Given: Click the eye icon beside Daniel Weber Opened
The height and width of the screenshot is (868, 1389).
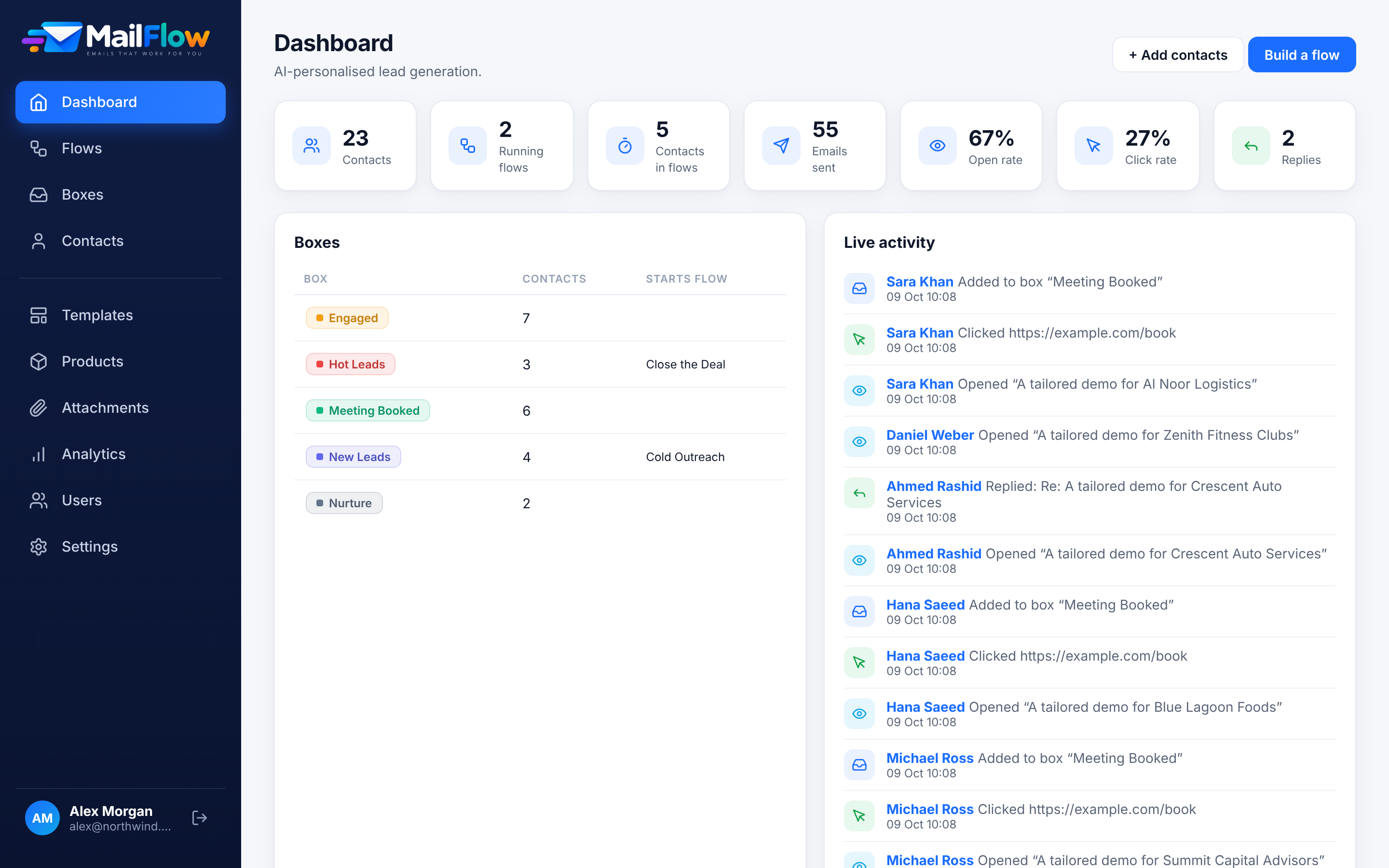Looking at the screenshot, I should coord(859,441).
